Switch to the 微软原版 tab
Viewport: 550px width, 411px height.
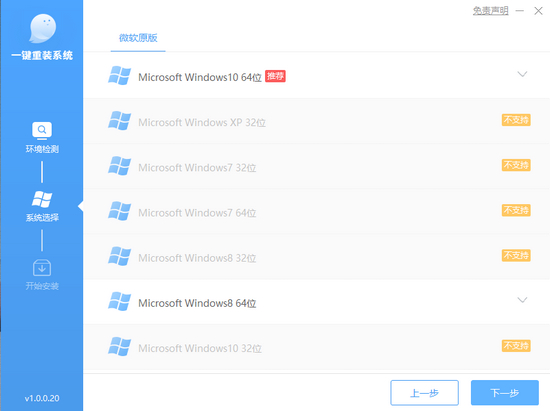(138, 38)
